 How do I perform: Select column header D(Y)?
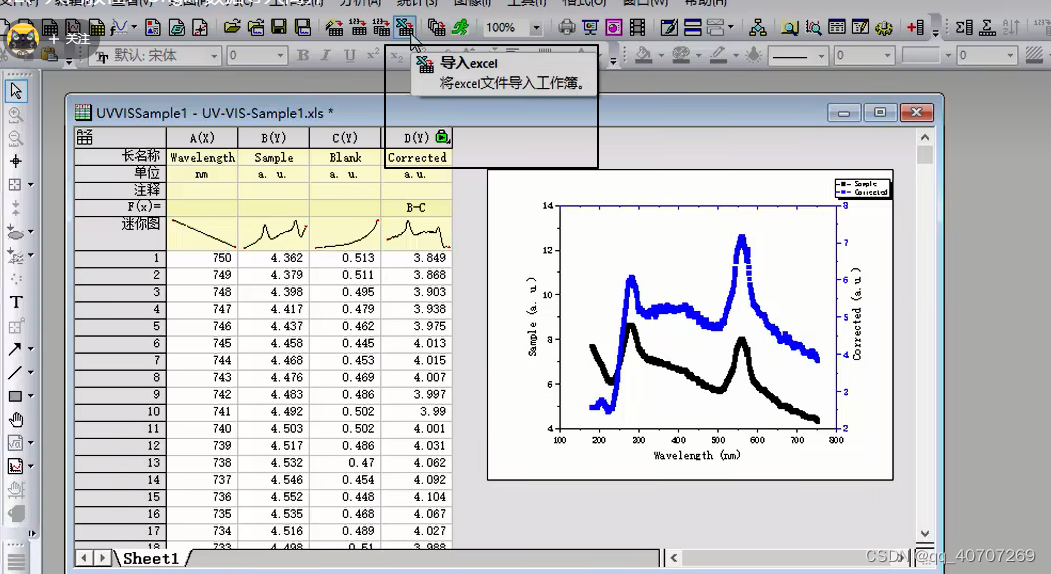[416, 137]
